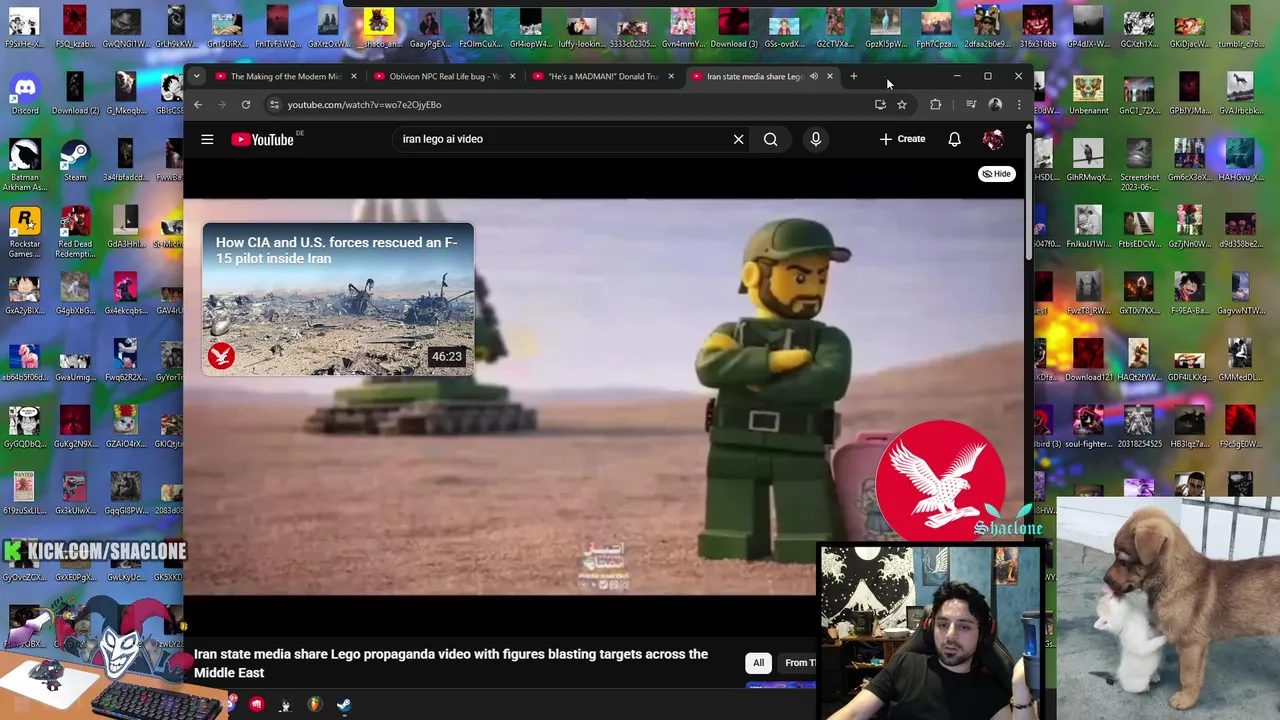The width and height of the screenshot is (1280, 720).
Task: Open the media control icon in toolbar
Action: point(971,104)
